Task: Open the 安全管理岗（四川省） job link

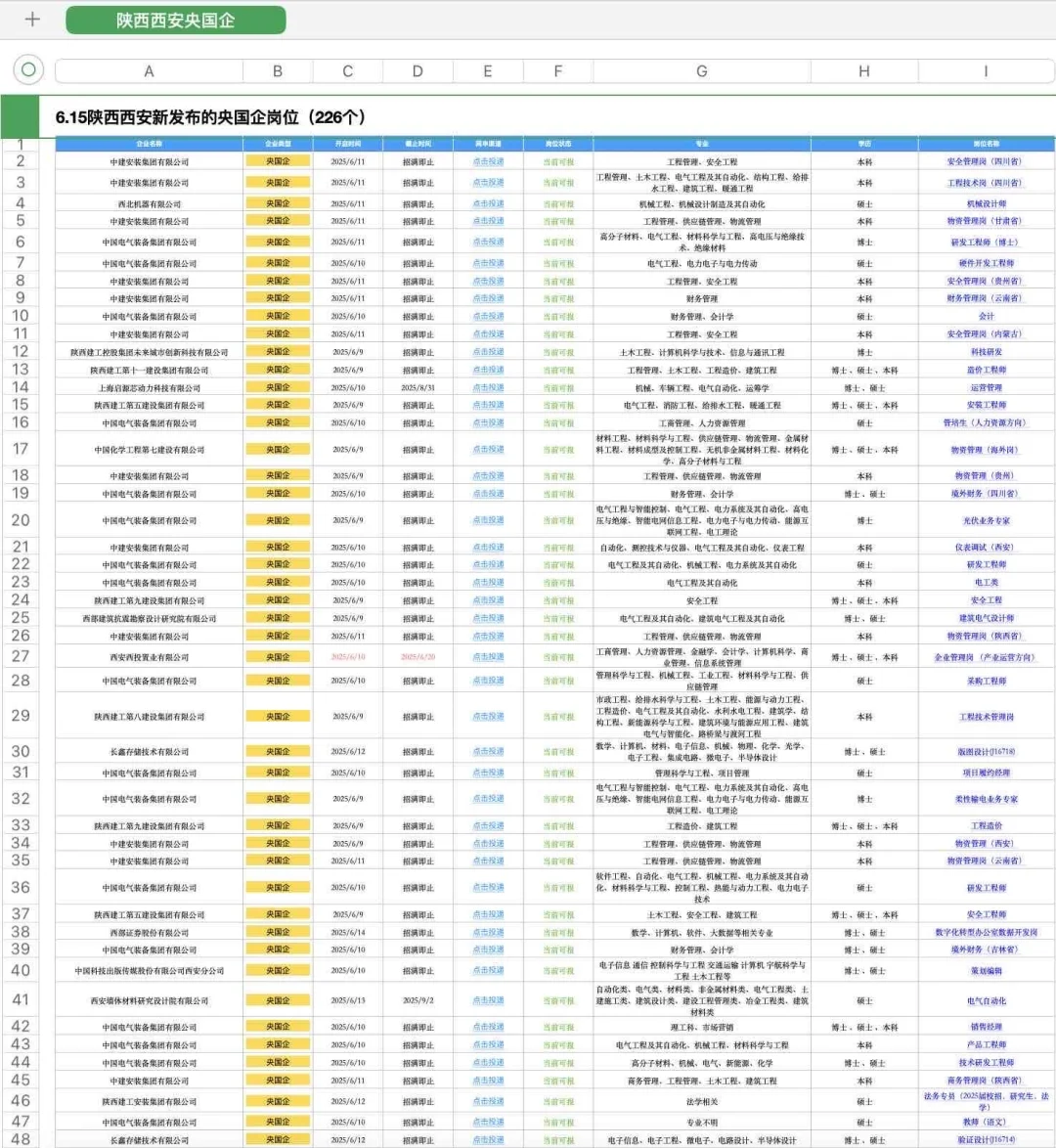Action: pyautogui.click(x=985, y=161)
